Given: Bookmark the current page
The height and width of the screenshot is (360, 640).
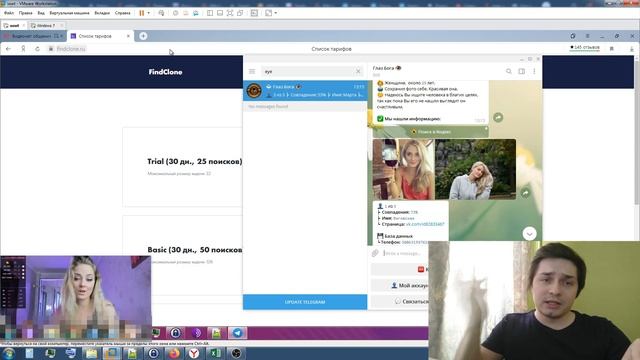Looking at the screenshot, I should (611, 49).
